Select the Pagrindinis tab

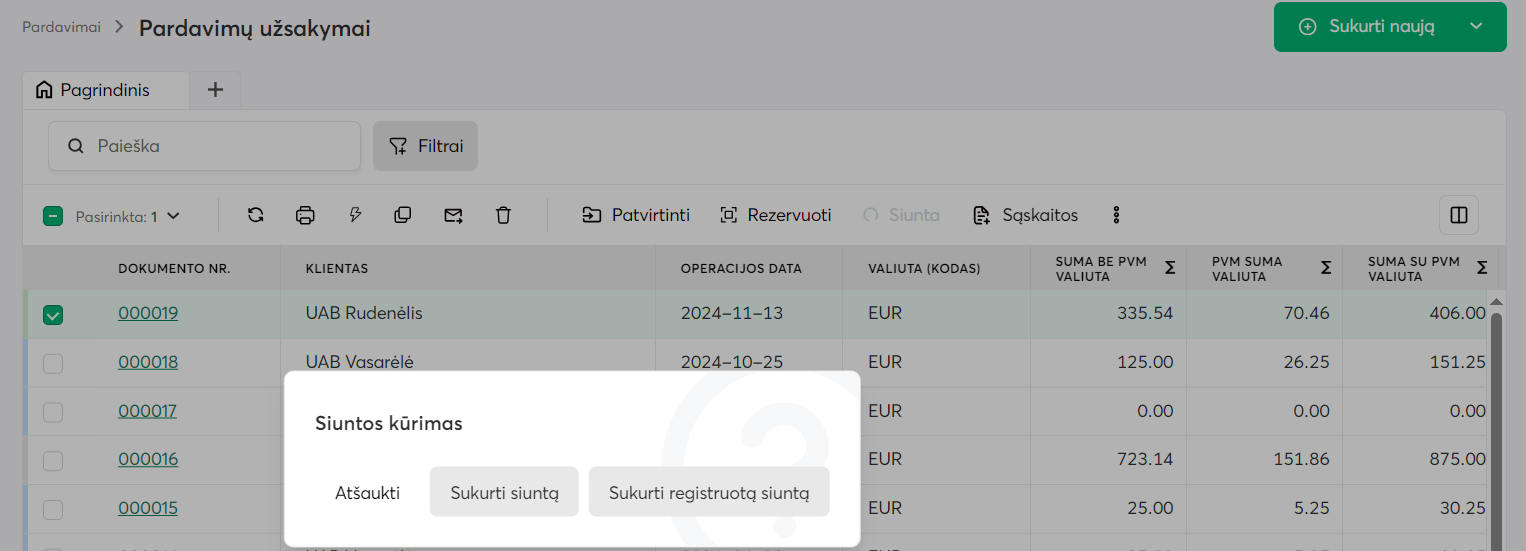104,90
